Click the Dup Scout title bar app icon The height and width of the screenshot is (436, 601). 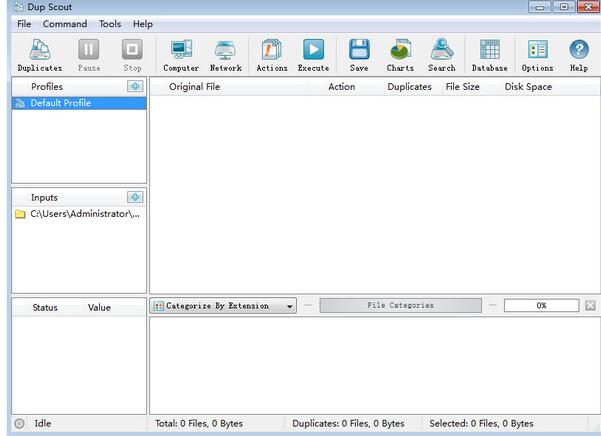click(x=18, y=7)
